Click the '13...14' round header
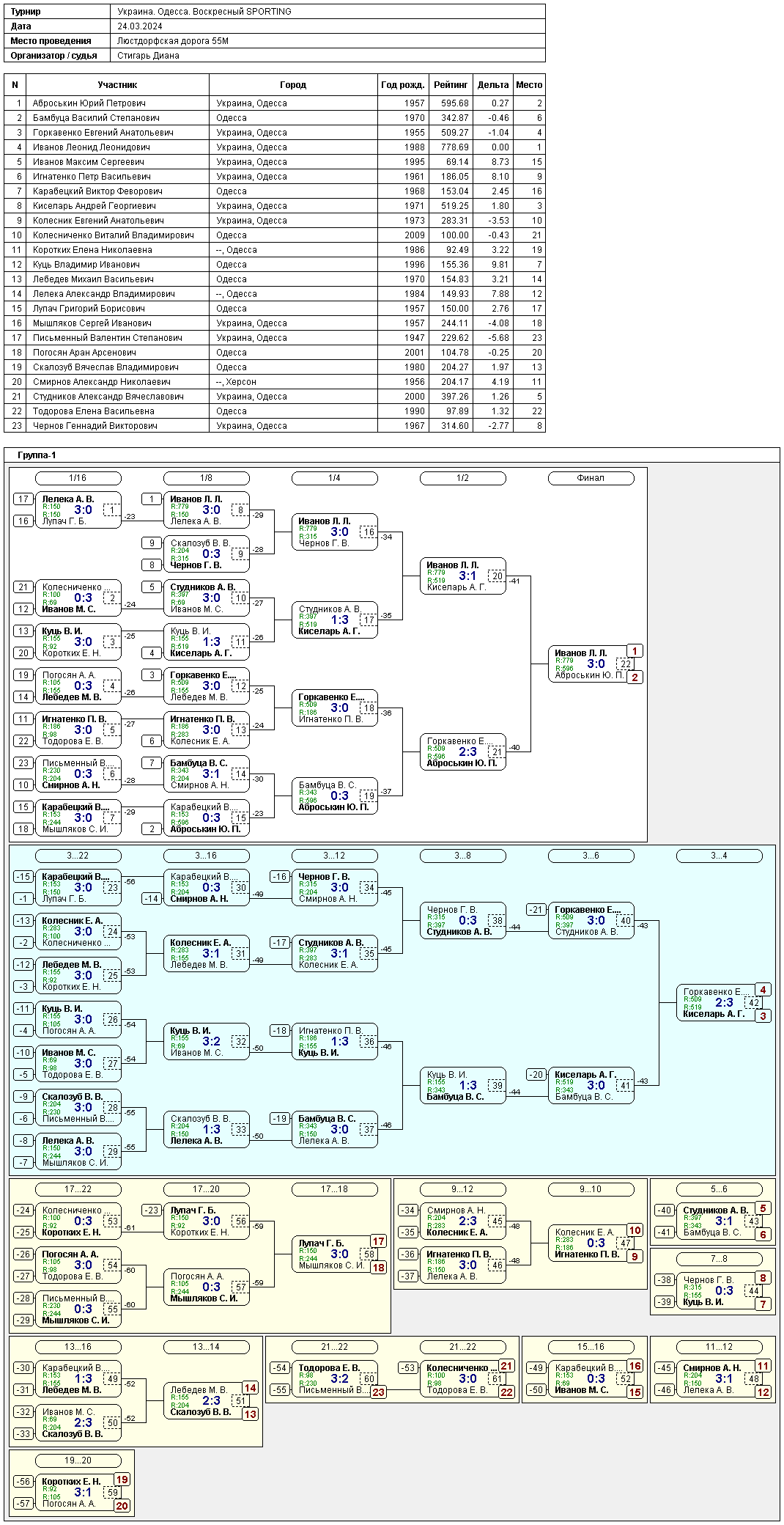784x1525 pixels. [x=206, y=1347]
